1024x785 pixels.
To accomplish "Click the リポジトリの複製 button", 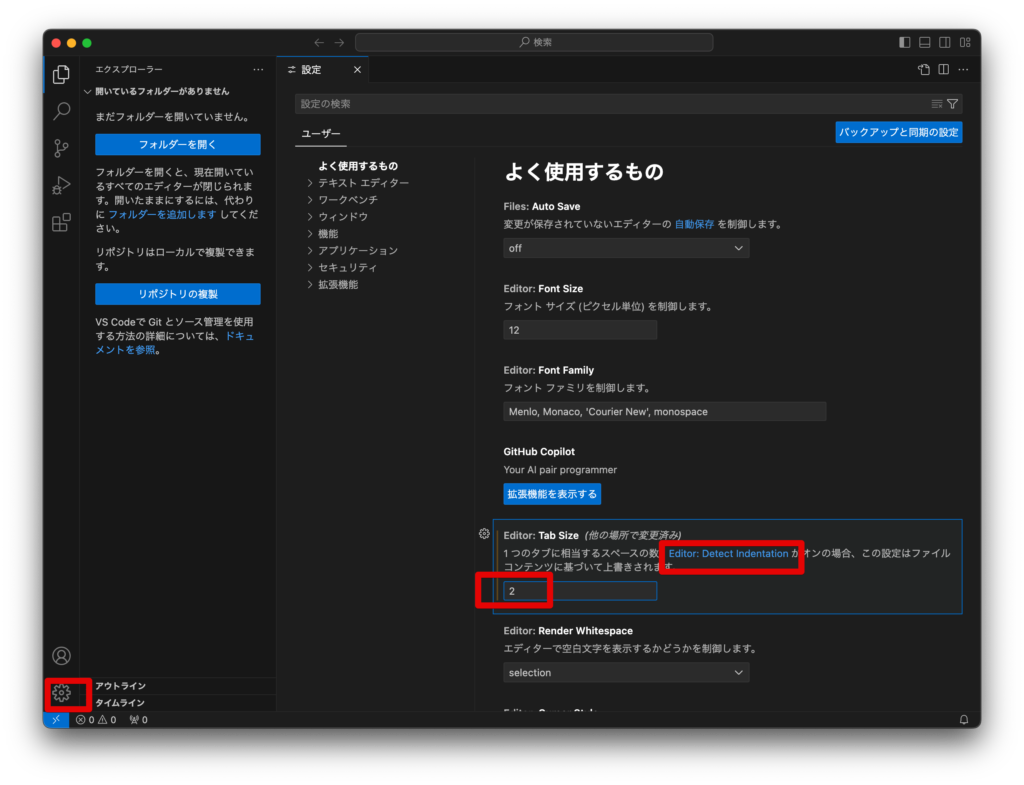I will point(178,294).
